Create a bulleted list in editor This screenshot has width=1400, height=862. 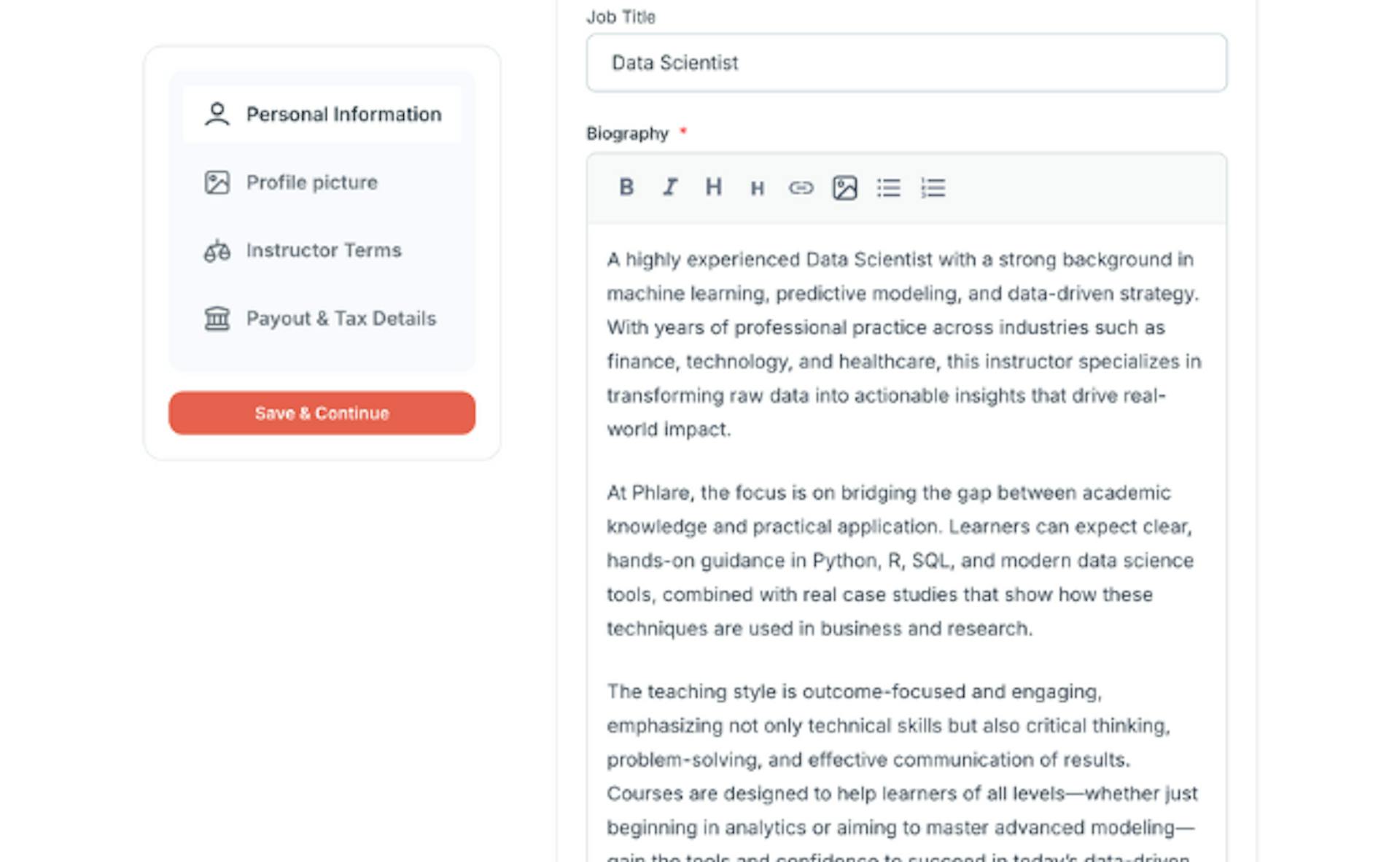point(888,188)
